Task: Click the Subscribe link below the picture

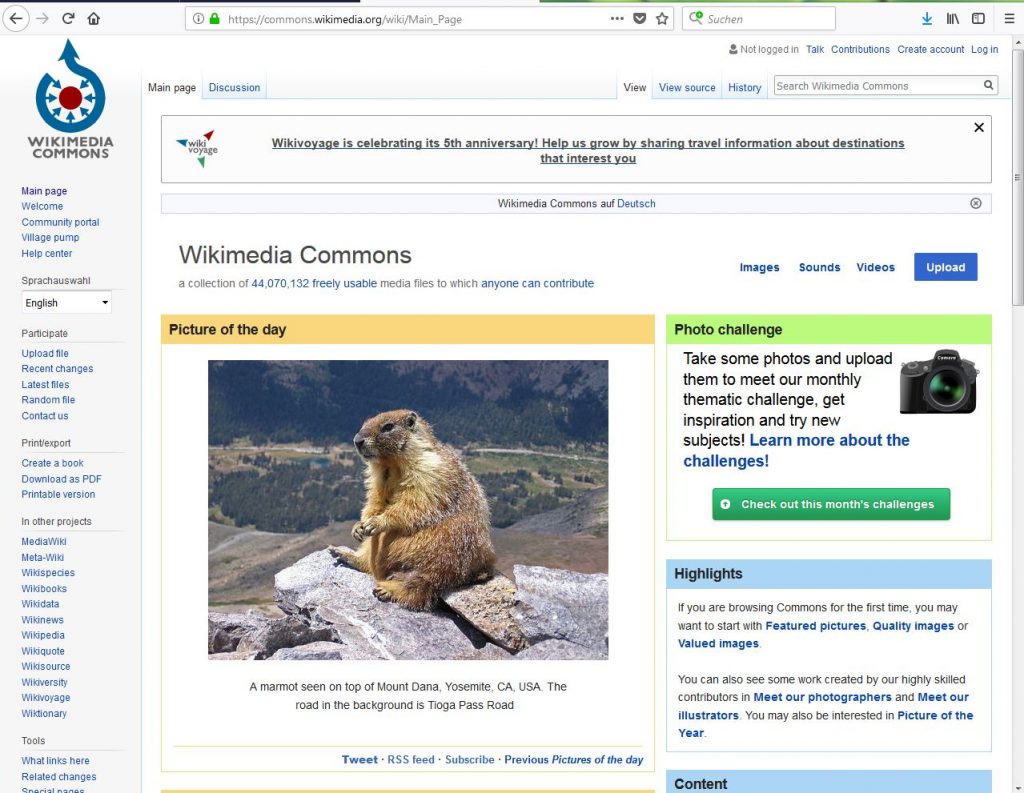Action: coord(470,760)
